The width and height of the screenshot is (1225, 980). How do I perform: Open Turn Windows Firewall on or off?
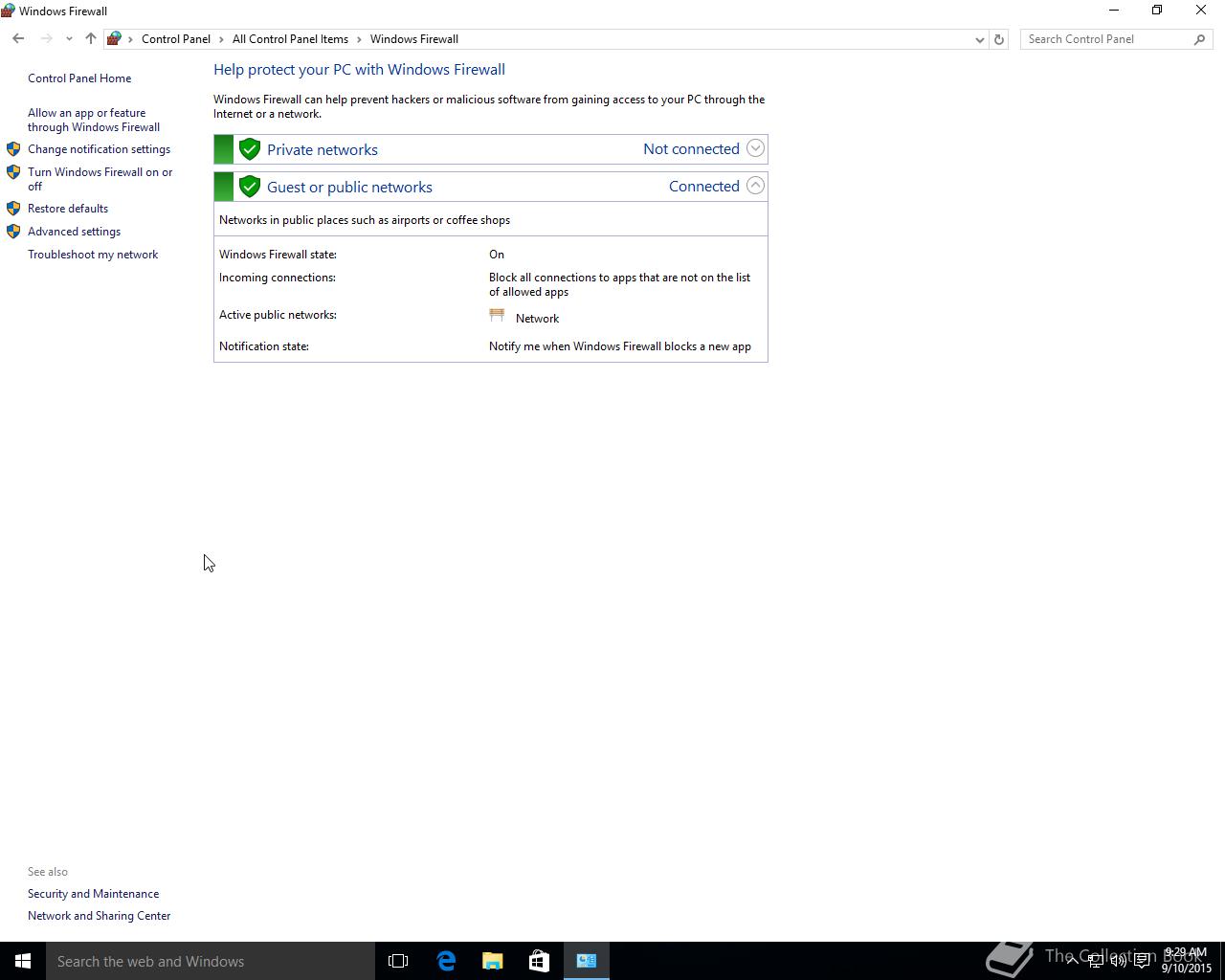[x=100, y=179]
